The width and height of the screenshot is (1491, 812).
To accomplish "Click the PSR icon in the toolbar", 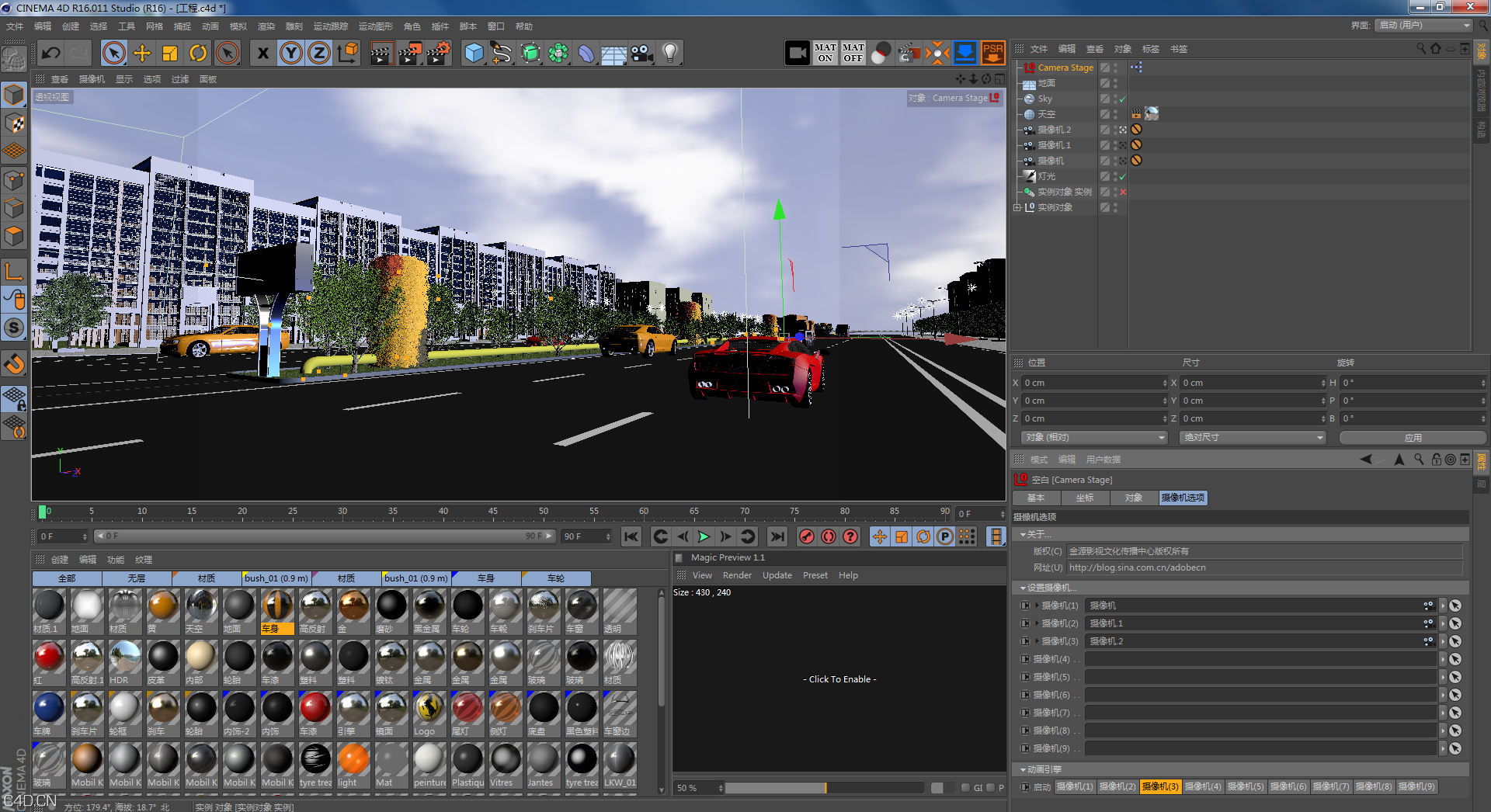I will tap(993, 53).
